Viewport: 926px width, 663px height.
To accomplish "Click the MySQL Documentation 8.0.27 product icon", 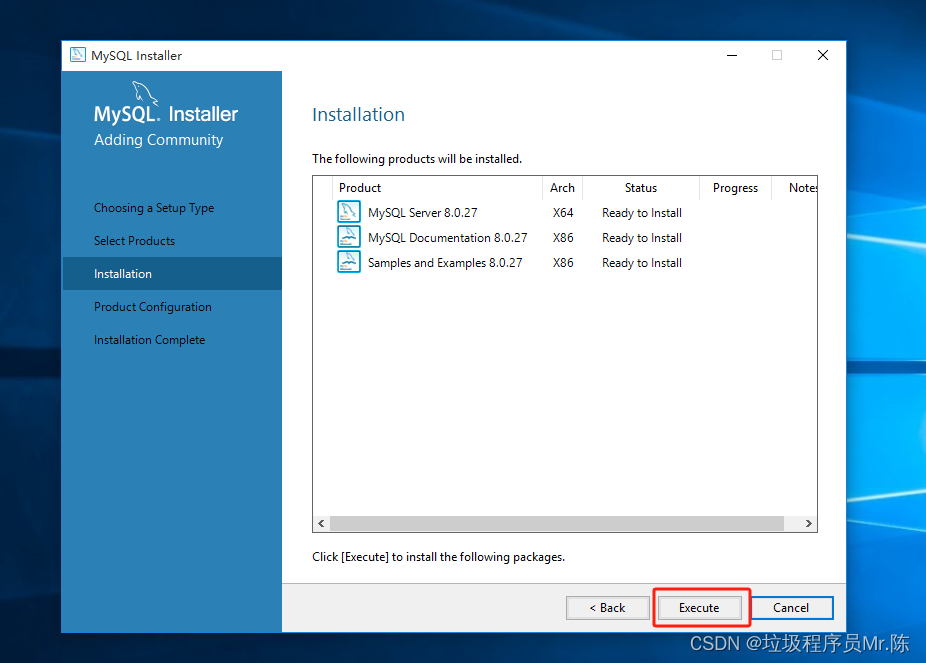I will coord(348,237).
